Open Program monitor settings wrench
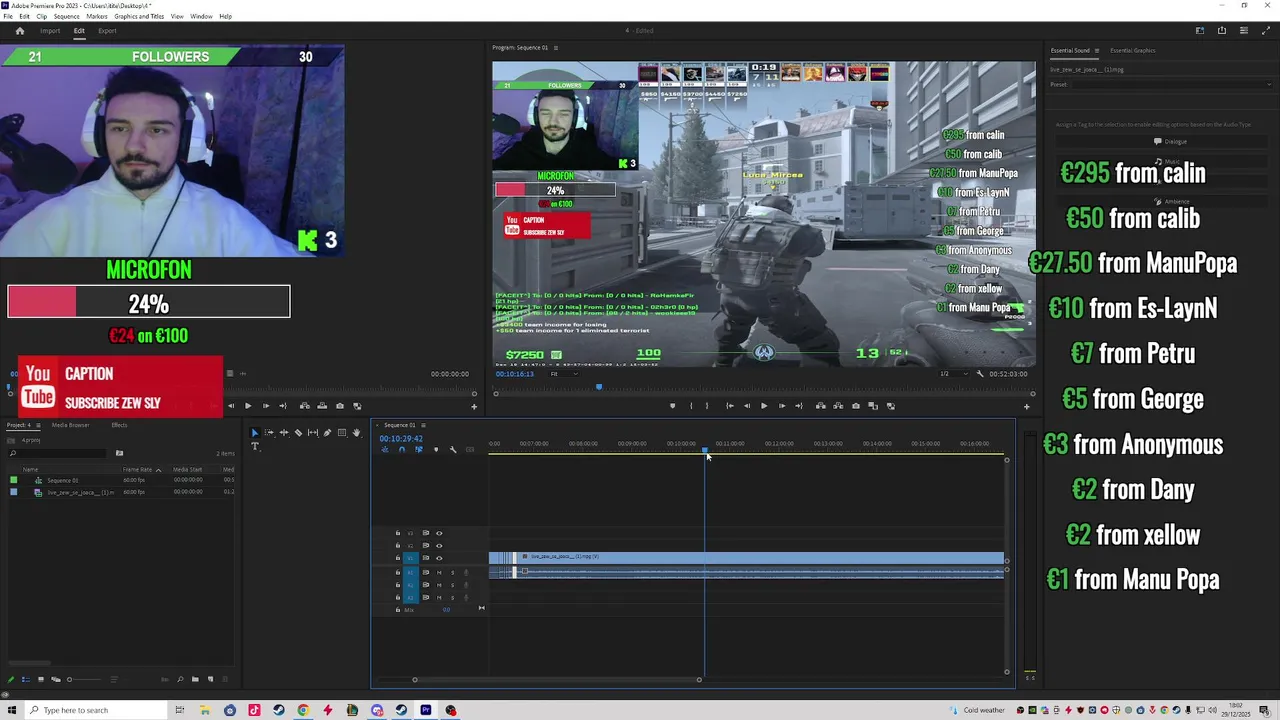 click(x=980, y=374)
